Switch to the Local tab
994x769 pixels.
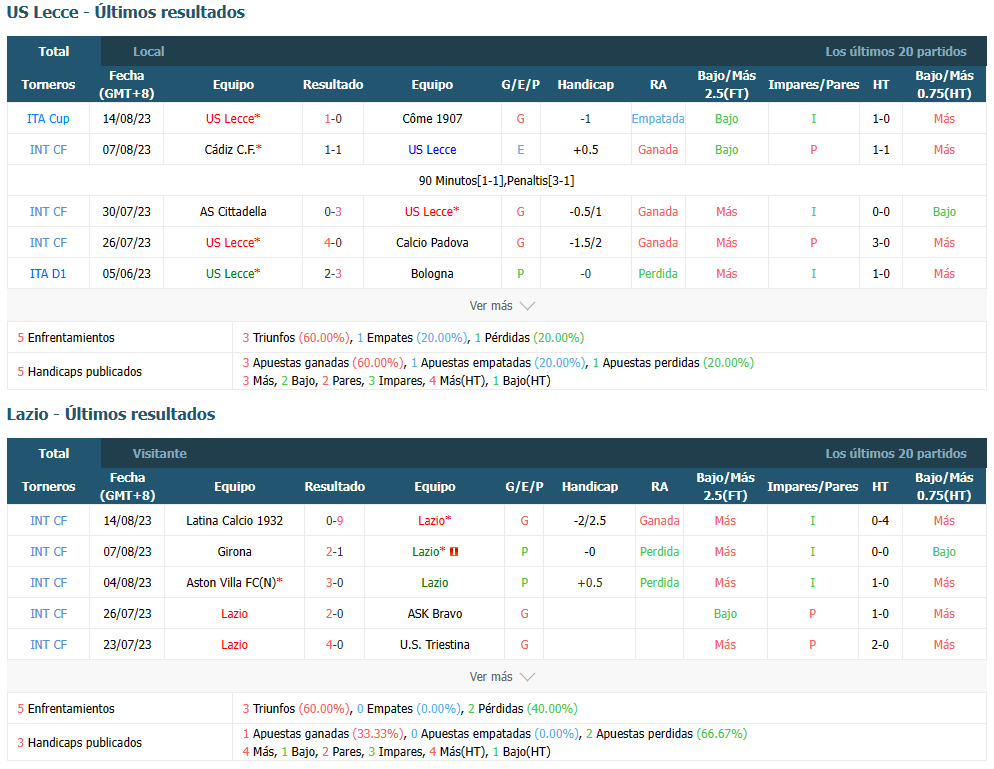[148, 51]
